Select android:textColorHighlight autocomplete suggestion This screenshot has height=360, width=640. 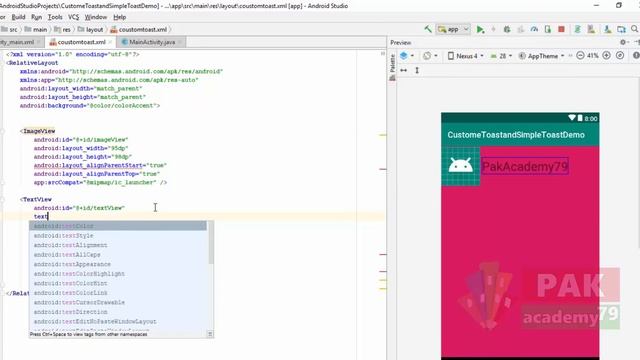118,274
